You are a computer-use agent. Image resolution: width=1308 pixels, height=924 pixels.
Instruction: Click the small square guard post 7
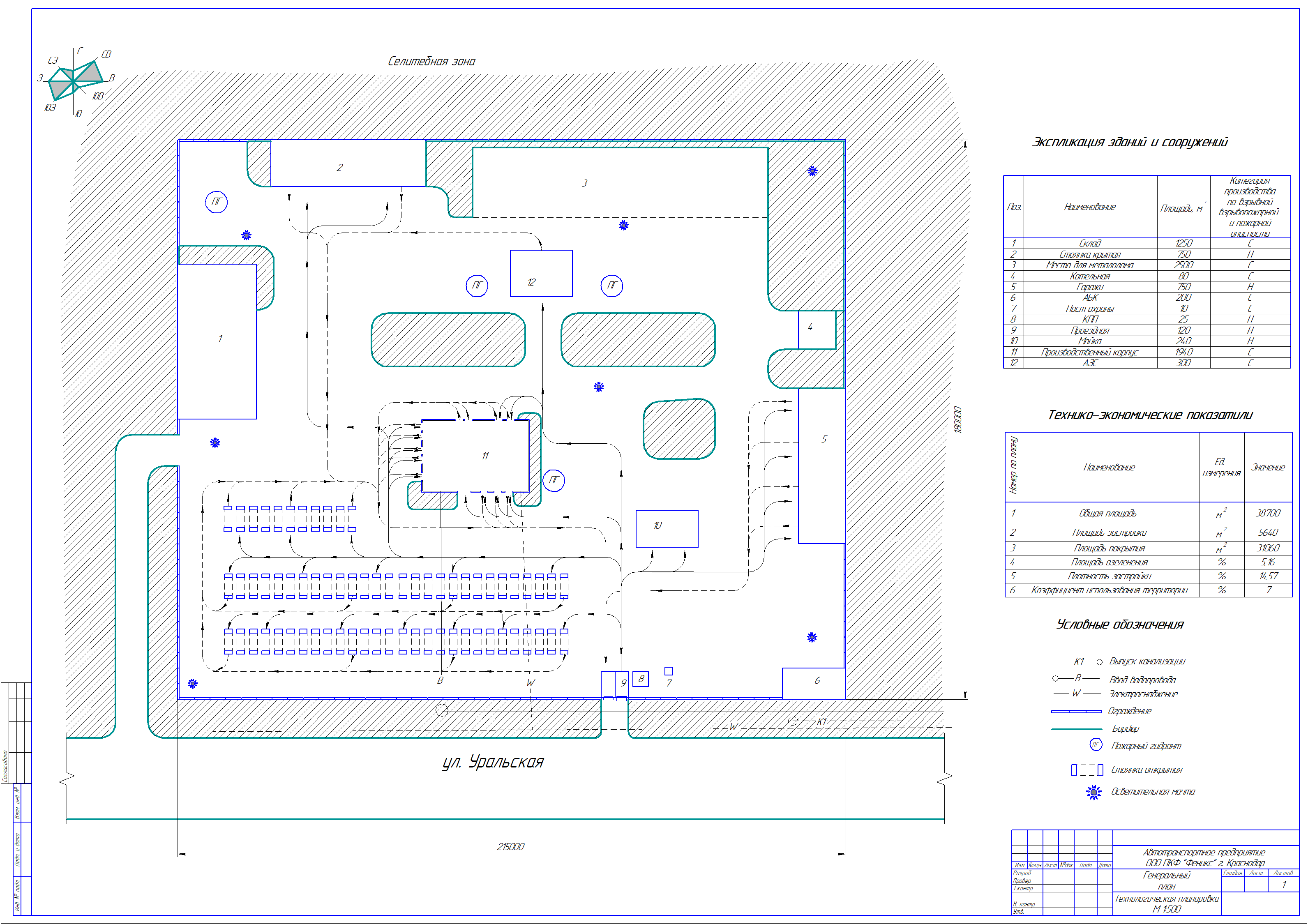[x=669, y=671]
